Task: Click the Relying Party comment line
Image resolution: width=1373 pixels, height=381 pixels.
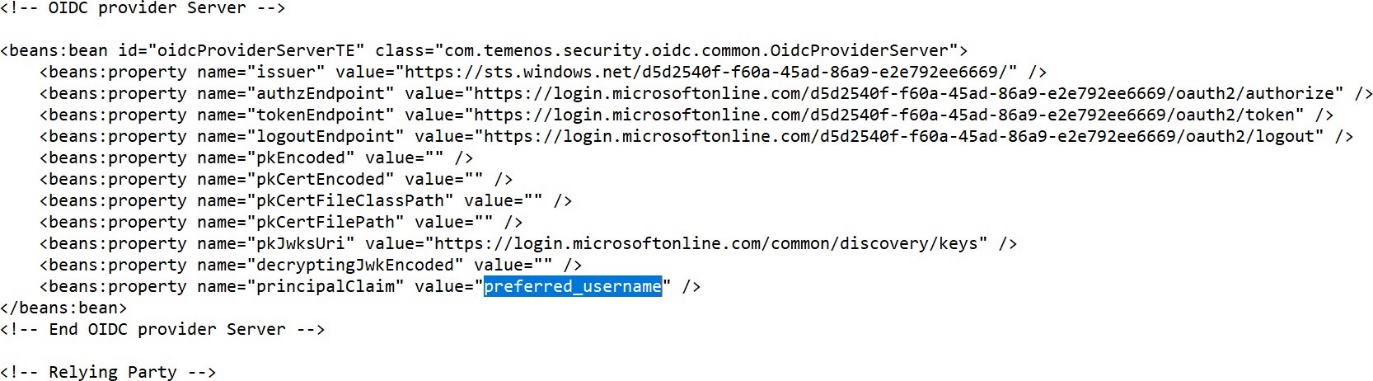Action: pos(109,372)
